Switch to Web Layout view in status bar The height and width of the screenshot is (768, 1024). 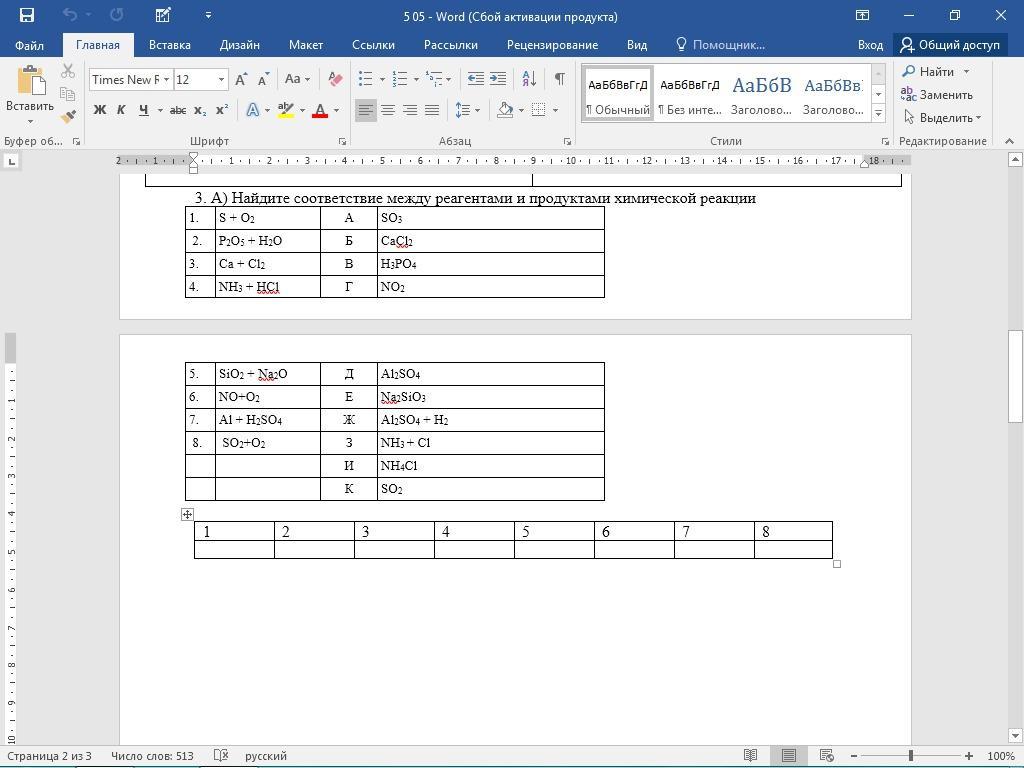826,756
